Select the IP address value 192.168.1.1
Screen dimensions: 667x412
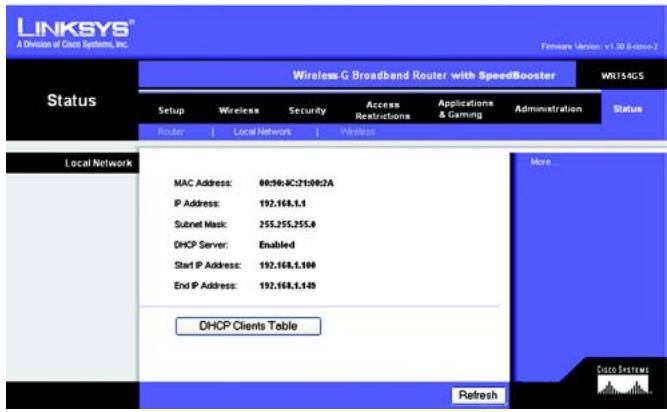tap(282, 204)
